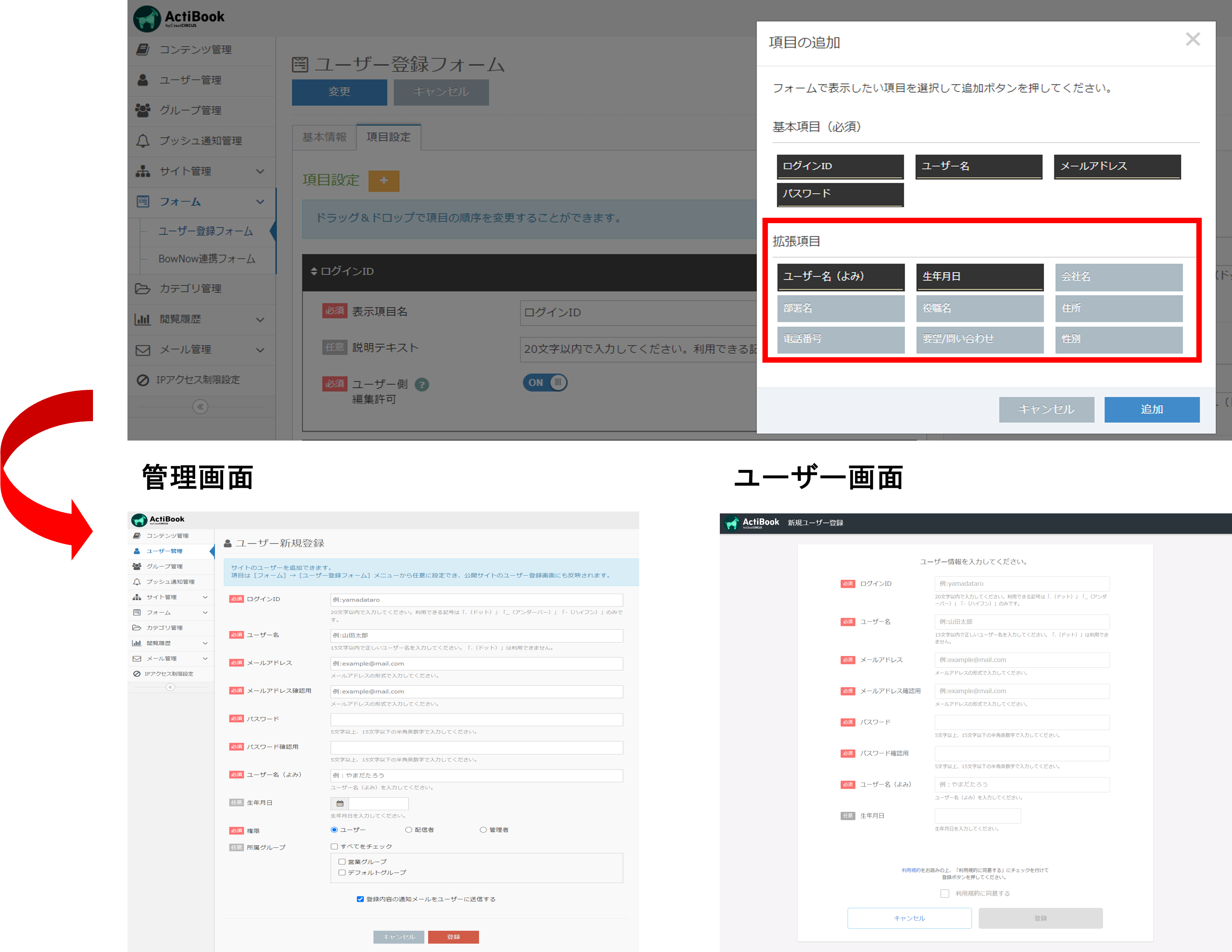Click キャンセル button in 項目の追加 dialog
Screen dimensions: 1232x952
tap(1046, 409)
